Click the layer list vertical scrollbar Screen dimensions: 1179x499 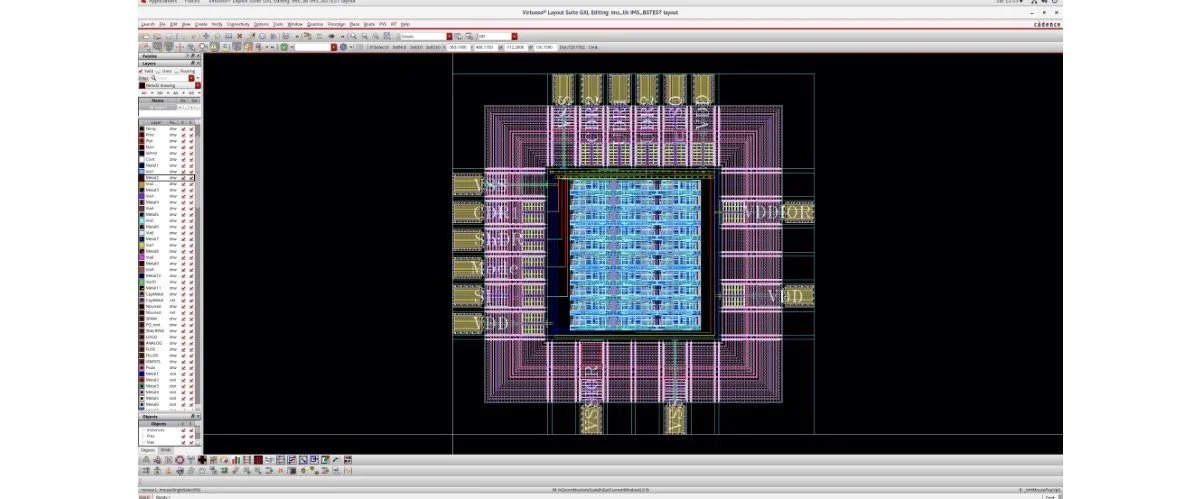coord(198,267)
